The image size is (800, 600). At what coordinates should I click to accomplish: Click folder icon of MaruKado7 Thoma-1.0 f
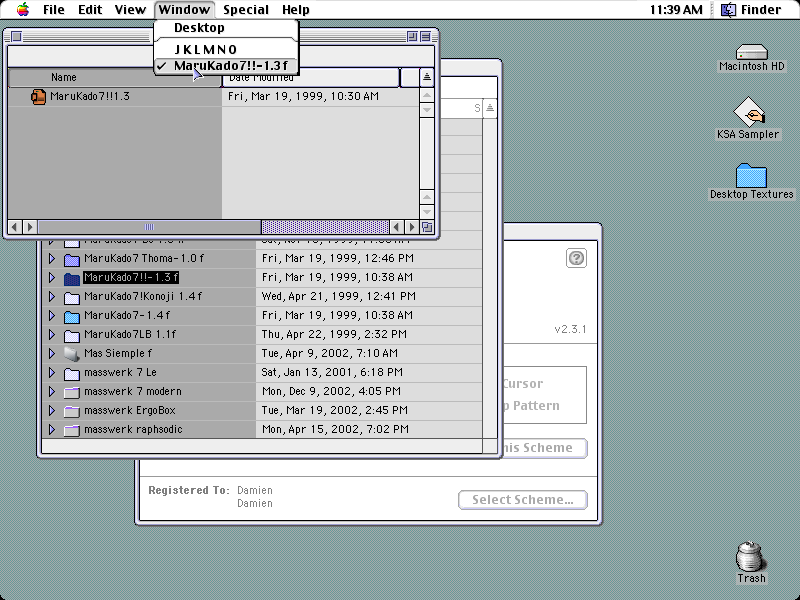coord(72,259)
